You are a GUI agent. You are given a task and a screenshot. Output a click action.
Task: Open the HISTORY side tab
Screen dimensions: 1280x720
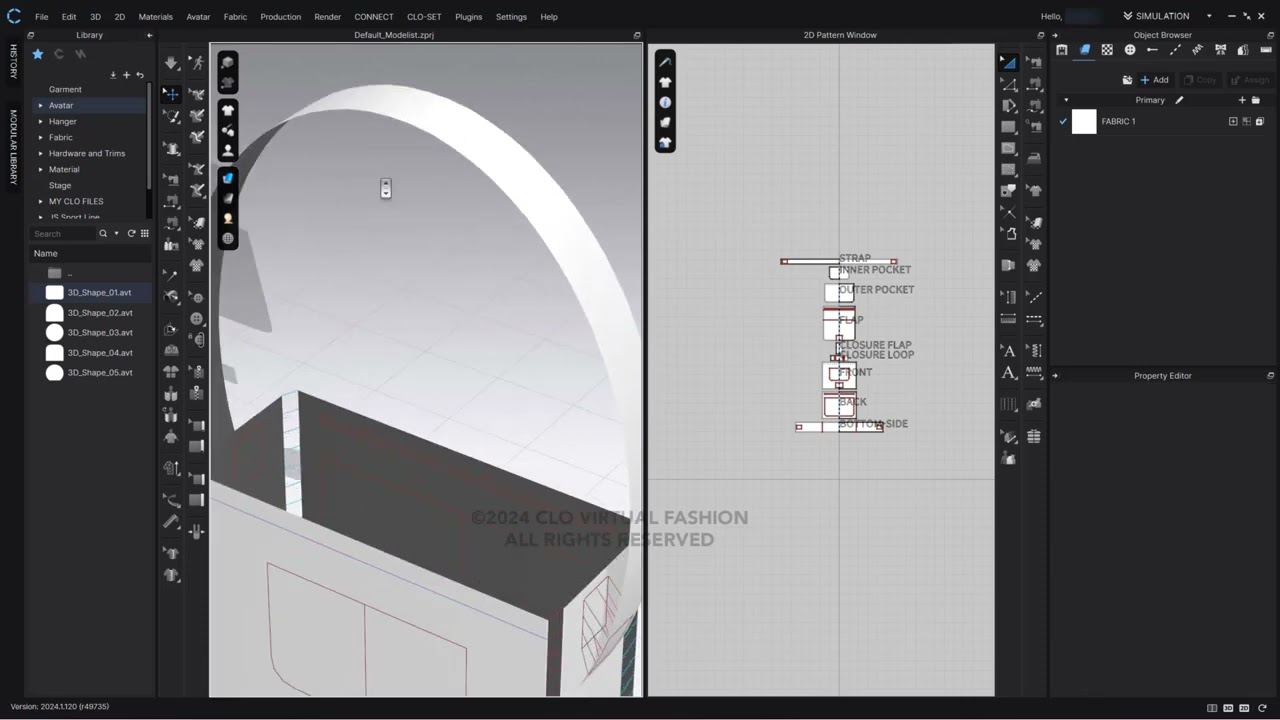(x=13, y=62)
